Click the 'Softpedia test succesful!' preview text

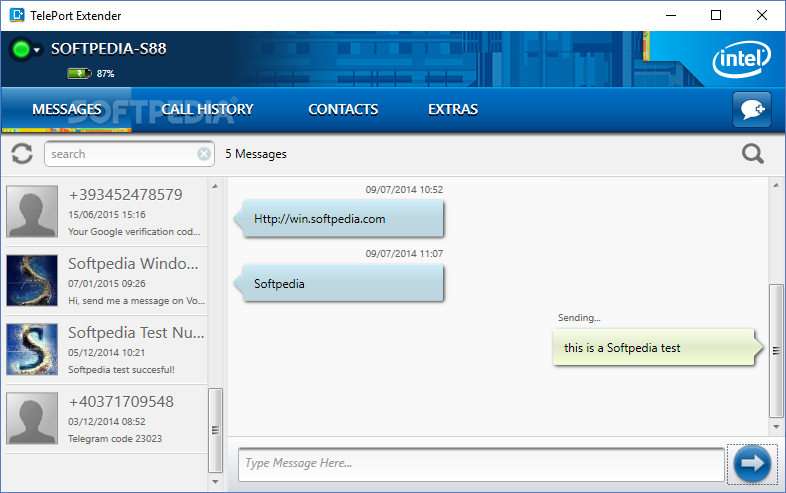121,370
